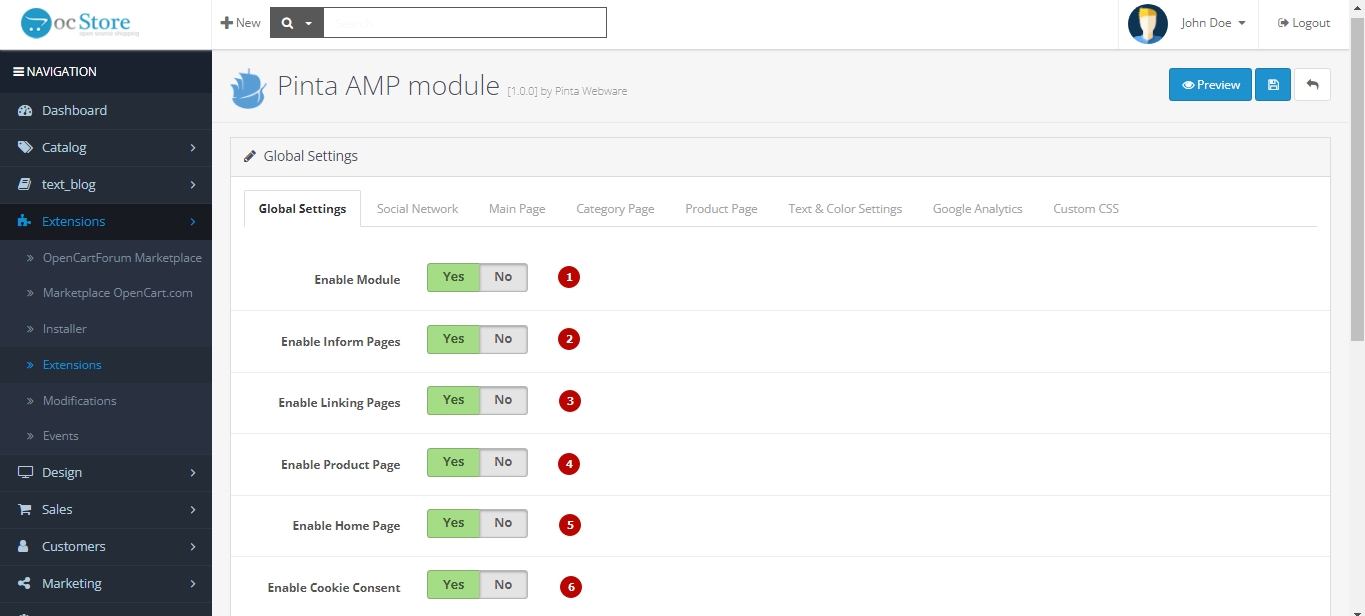This screenshot has width=1365, height=616.
Task: Set Enable Cookie Consent to No
Action: click(503, 586)
